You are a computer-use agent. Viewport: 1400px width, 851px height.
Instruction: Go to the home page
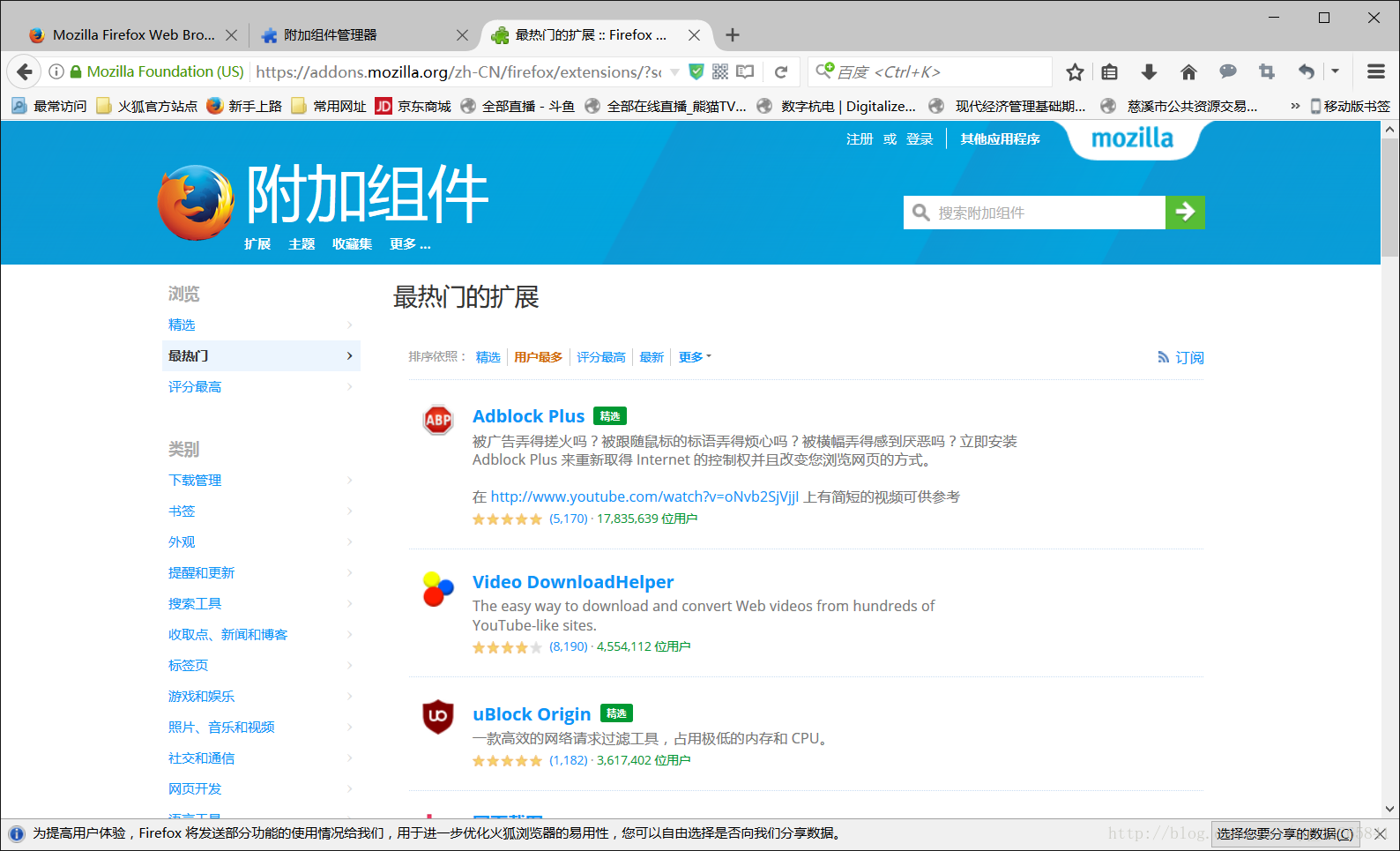(x=1188, y=71)
